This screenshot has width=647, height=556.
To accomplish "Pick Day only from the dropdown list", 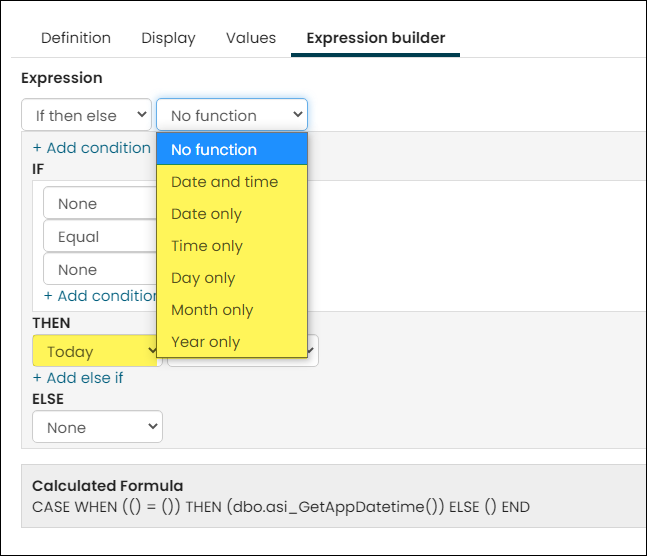I will pos(232,278).
